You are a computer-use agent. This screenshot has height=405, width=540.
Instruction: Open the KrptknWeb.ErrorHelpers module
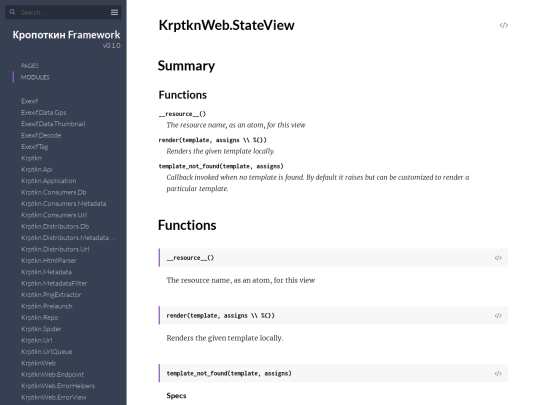tap(58, 386)
